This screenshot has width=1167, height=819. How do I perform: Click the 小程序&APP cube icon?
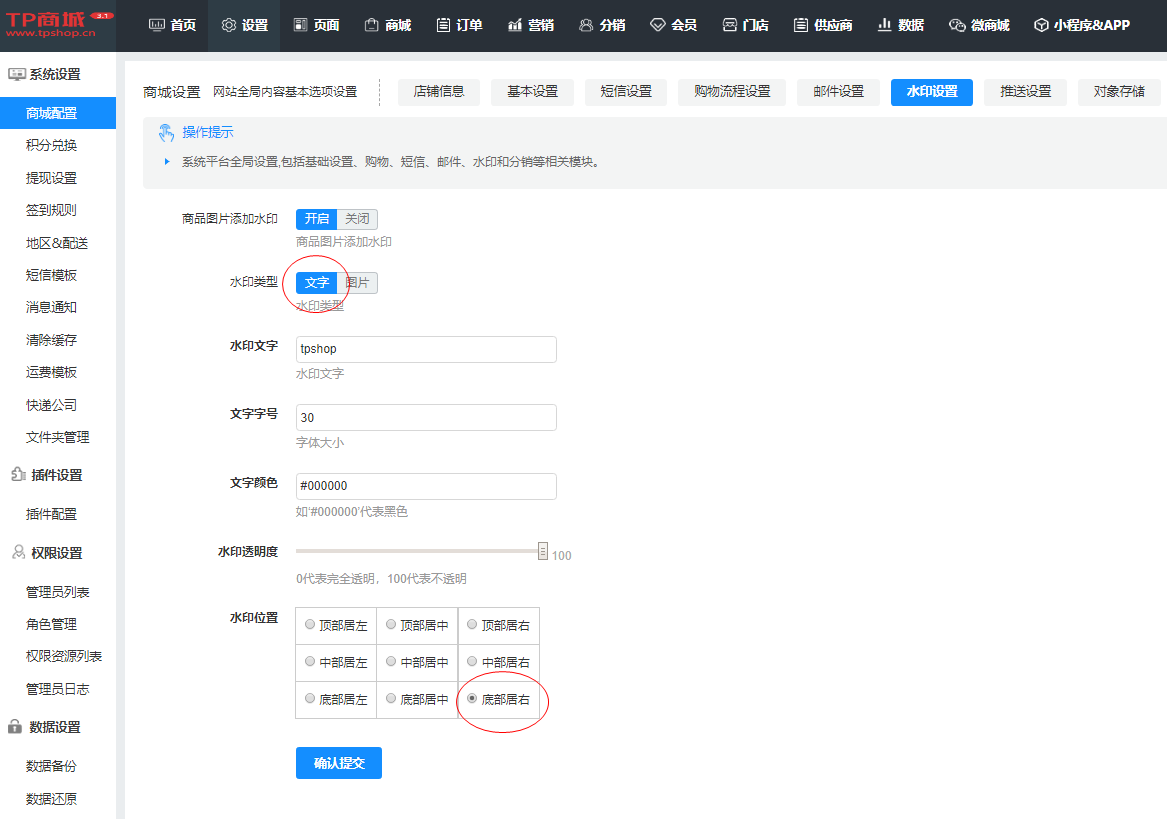coord(1041,25)
